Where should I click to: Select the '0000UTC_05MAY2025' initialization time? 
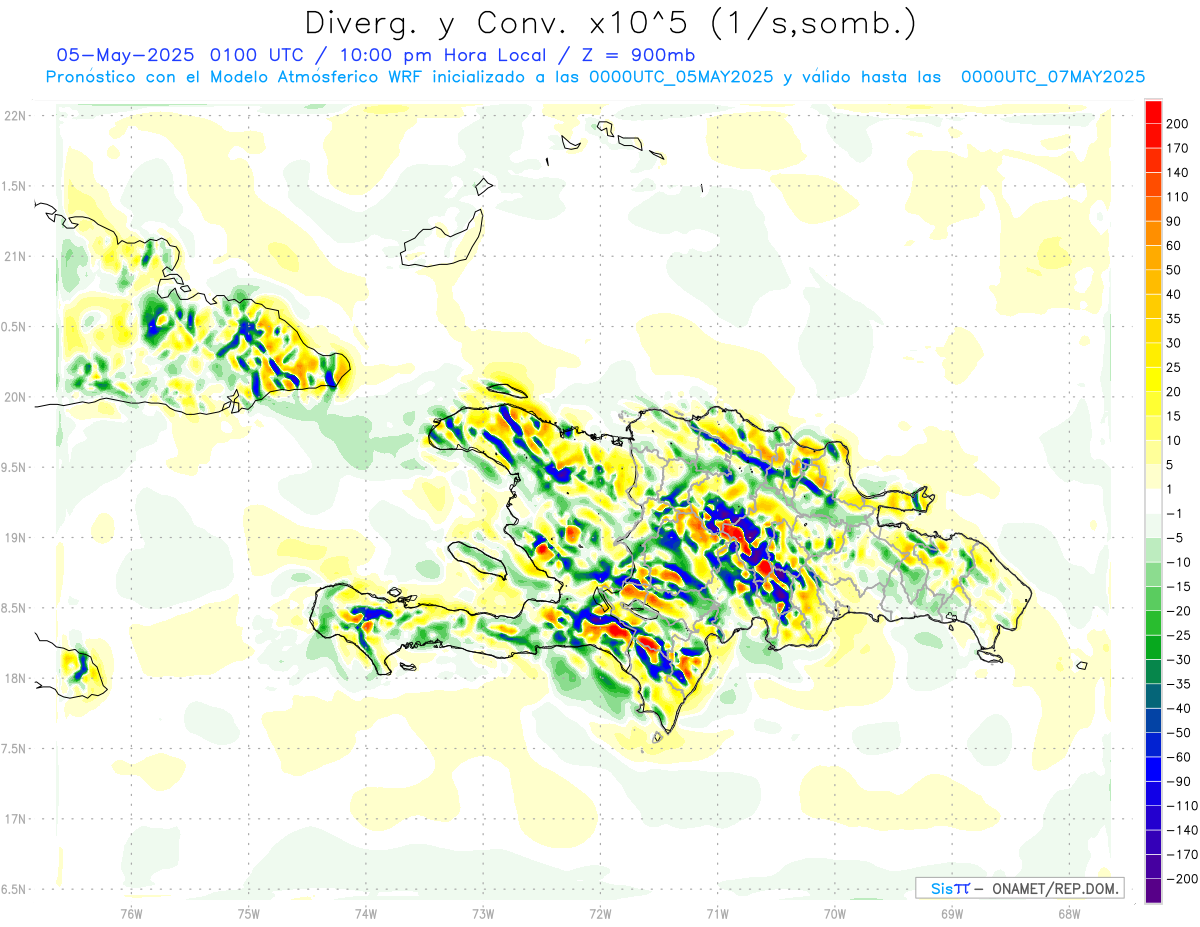(680, 77)
